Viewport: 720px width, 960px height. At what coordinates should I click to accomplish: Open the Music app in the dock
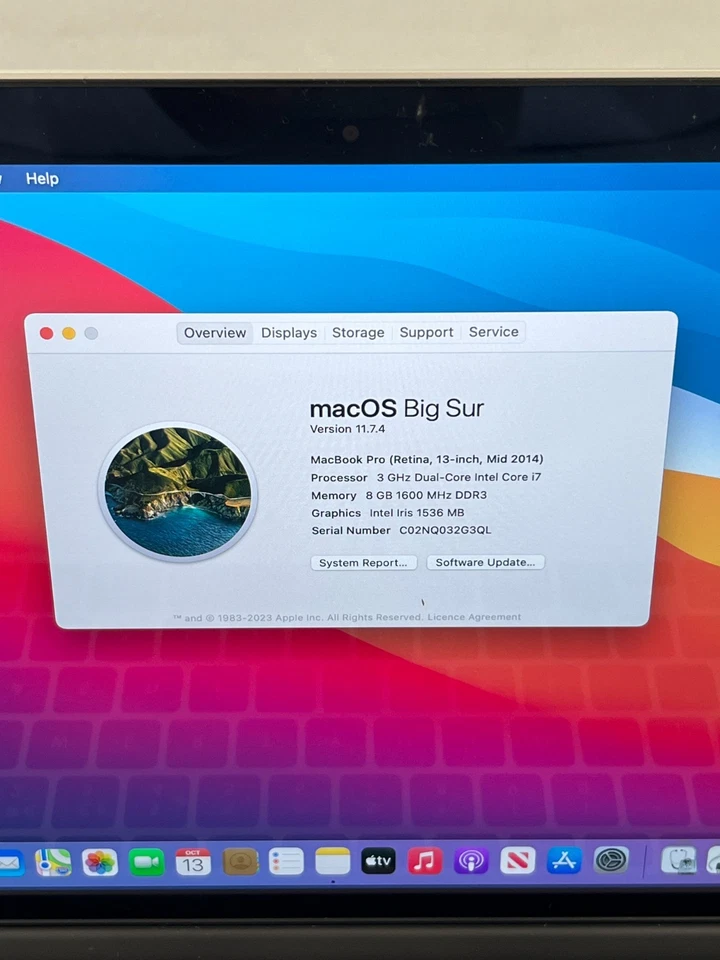tap(425, 861)
